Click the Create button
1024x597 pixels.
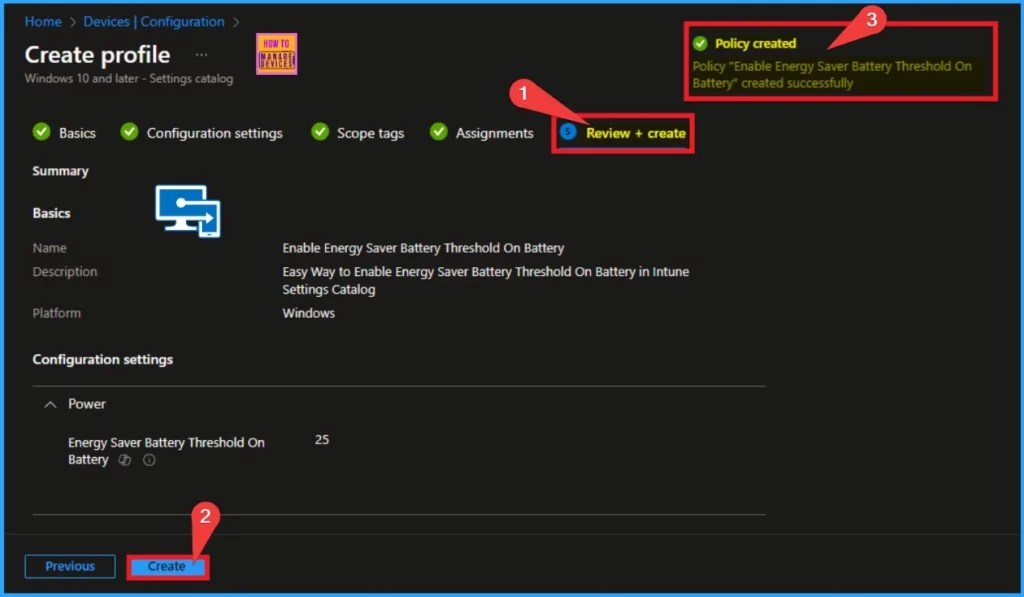[x=167, y=566]
